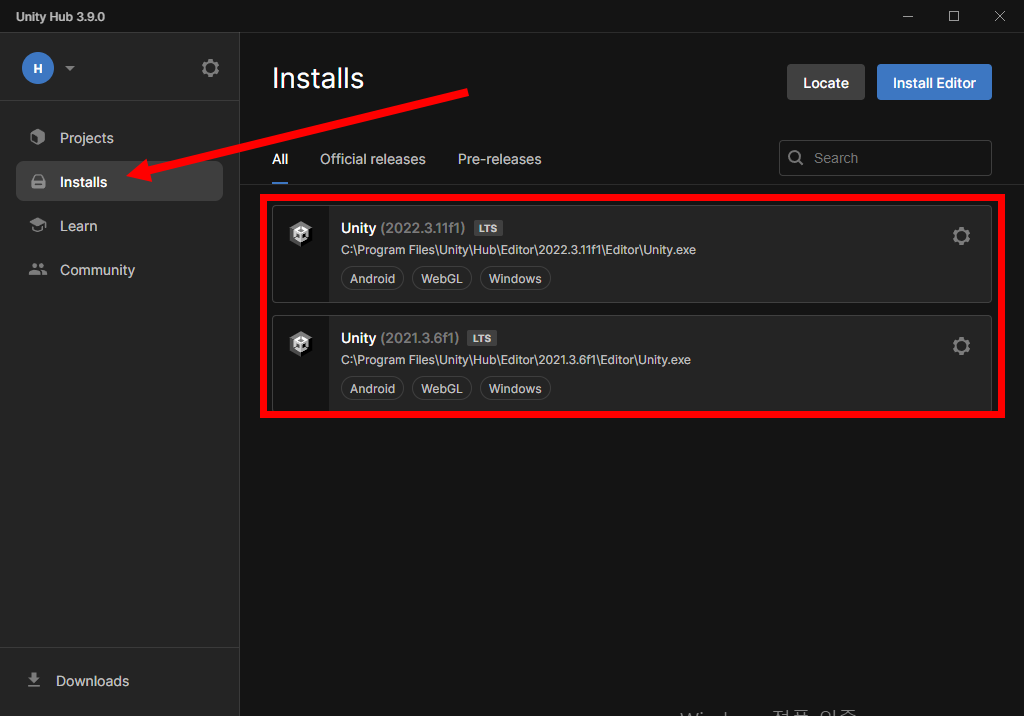Click WebGL module tag of 2022.3.11f1
The image size is (1024, 716).
click(x=441, y=278)
